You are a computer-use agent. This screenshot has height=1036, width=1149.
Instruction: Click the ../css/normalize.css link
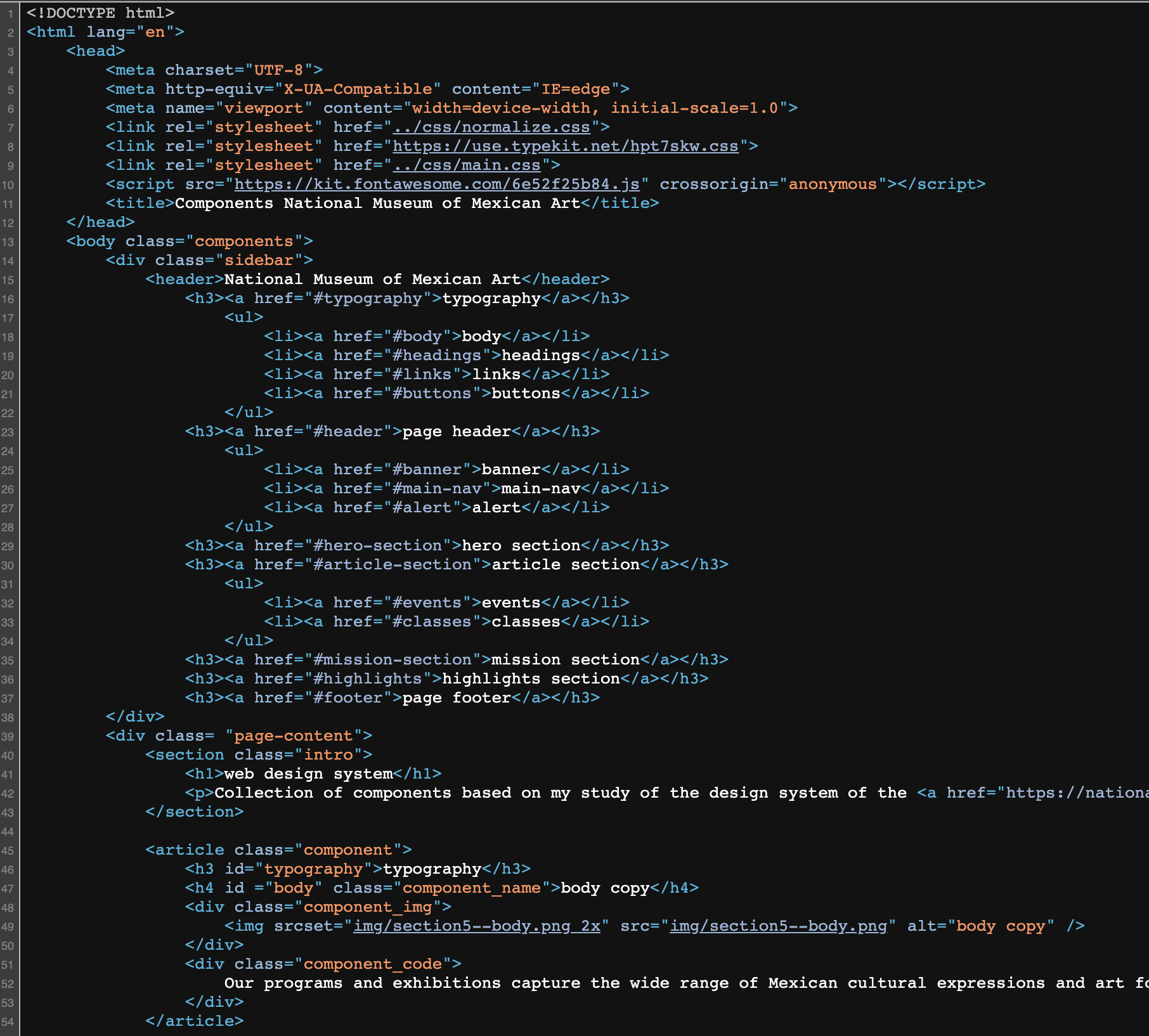pyautogui.click(x=491, y=127)
